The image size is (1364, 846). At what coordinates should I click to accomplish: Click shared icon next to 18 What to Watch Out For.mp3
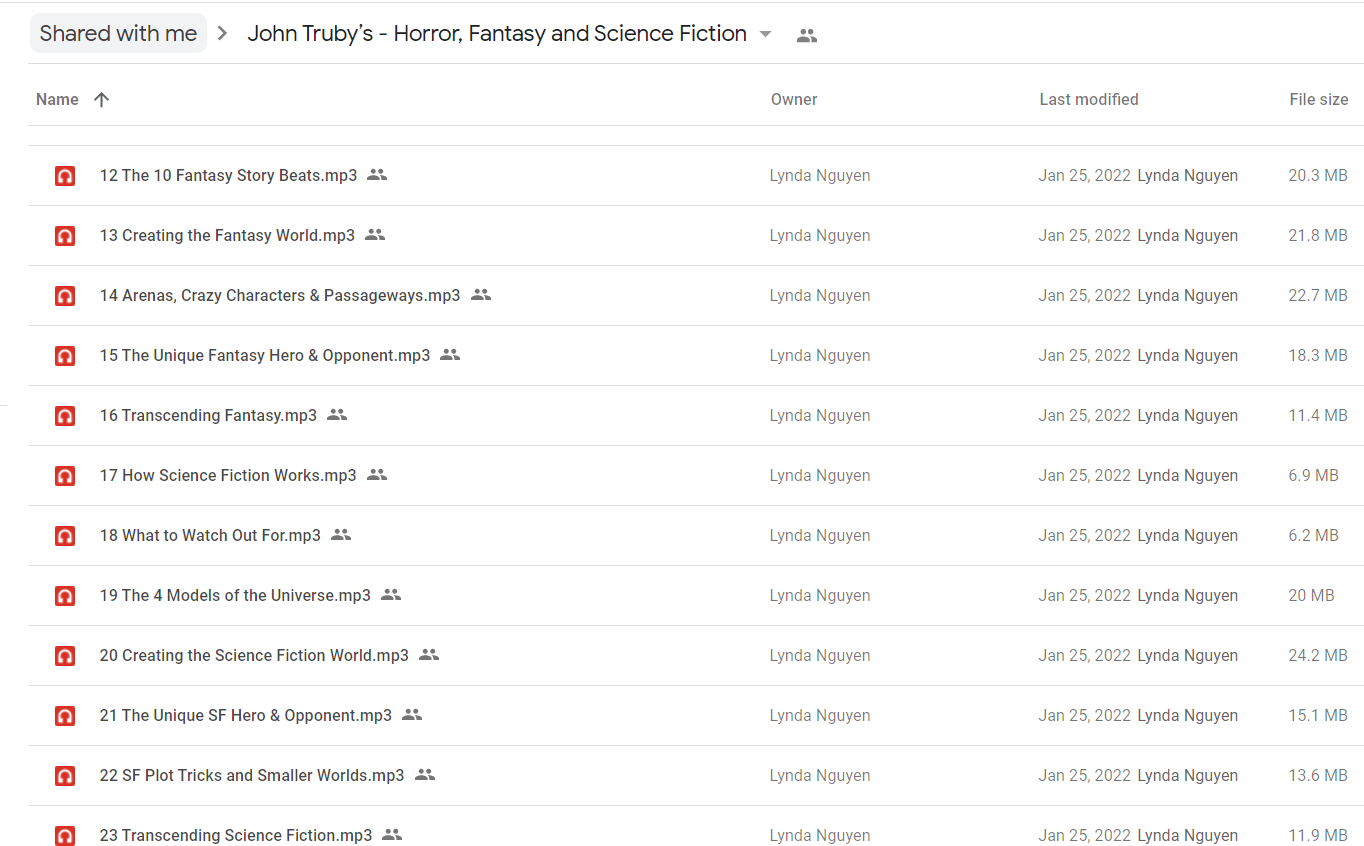[341, 535]
